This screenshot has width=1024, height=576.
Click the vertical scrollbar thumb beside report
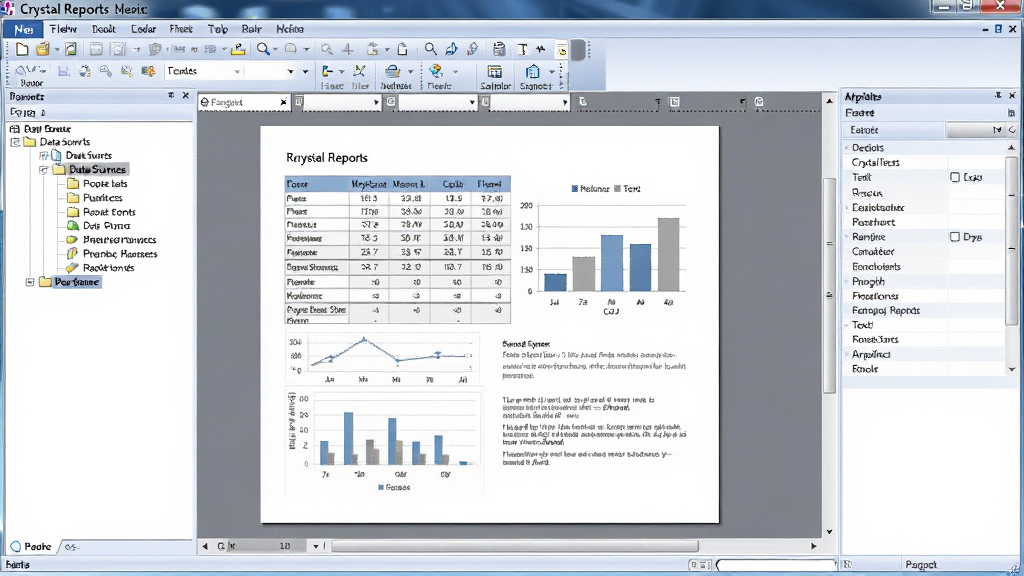click(829, 285)
